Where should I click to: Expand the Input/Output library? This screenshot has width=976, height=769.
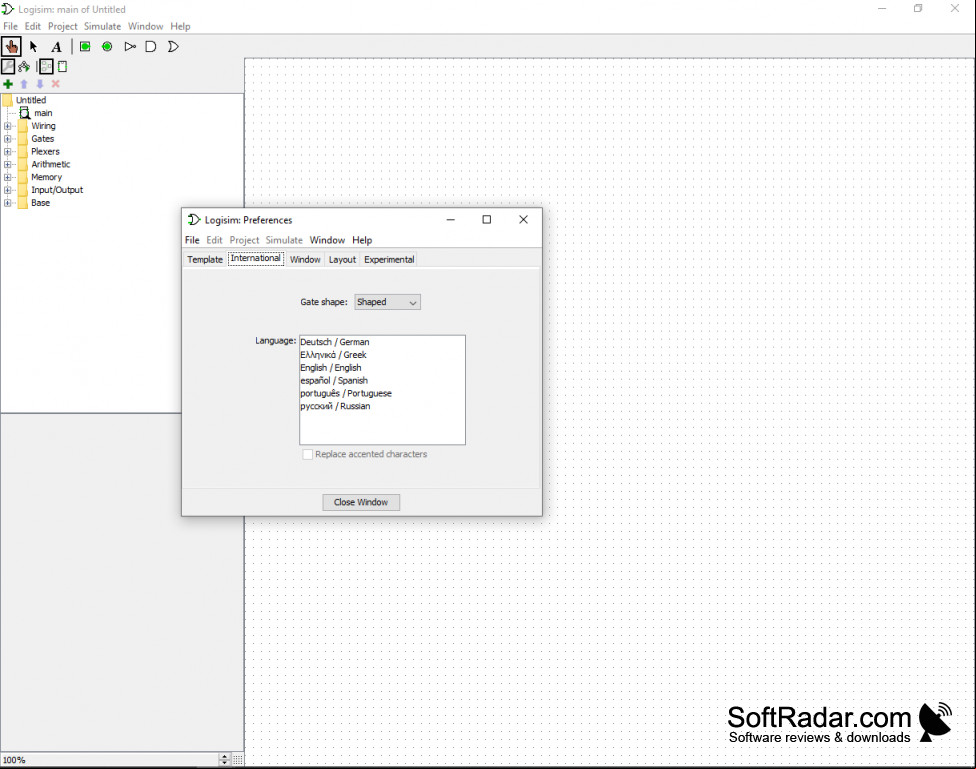tap(7, 190)
